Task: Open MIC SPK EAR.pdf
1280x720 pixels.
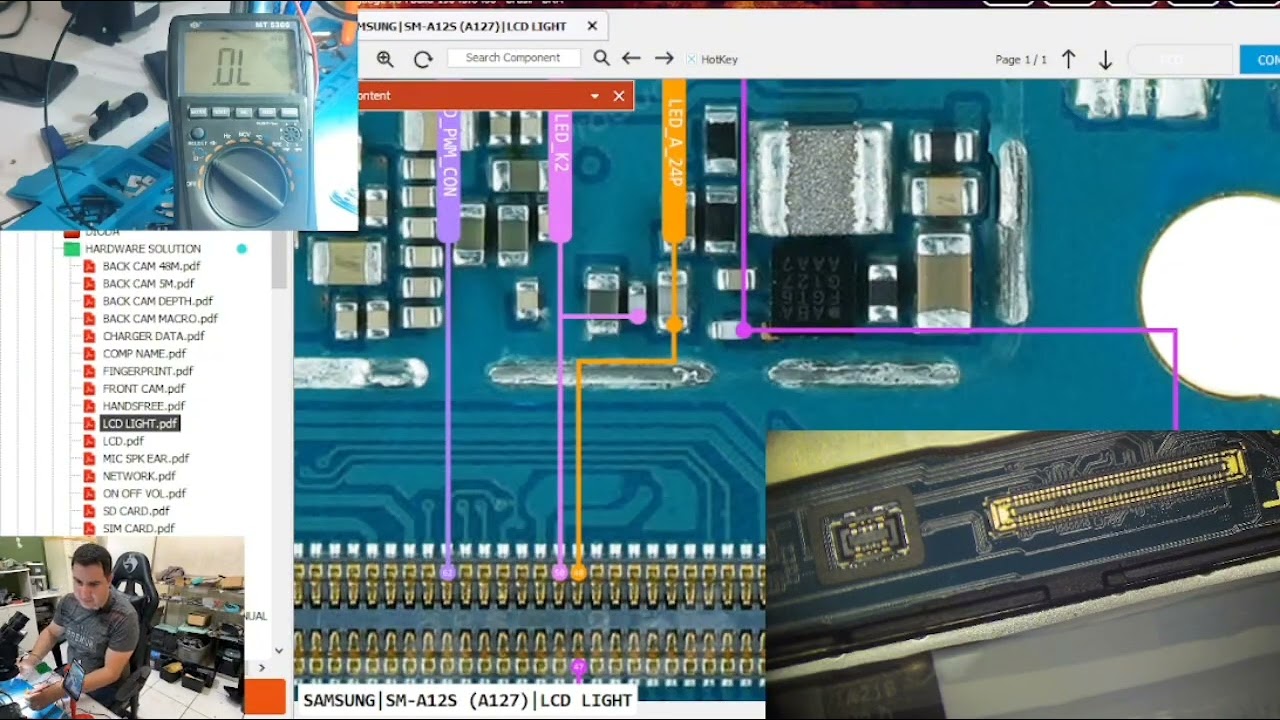Action: 146,458
